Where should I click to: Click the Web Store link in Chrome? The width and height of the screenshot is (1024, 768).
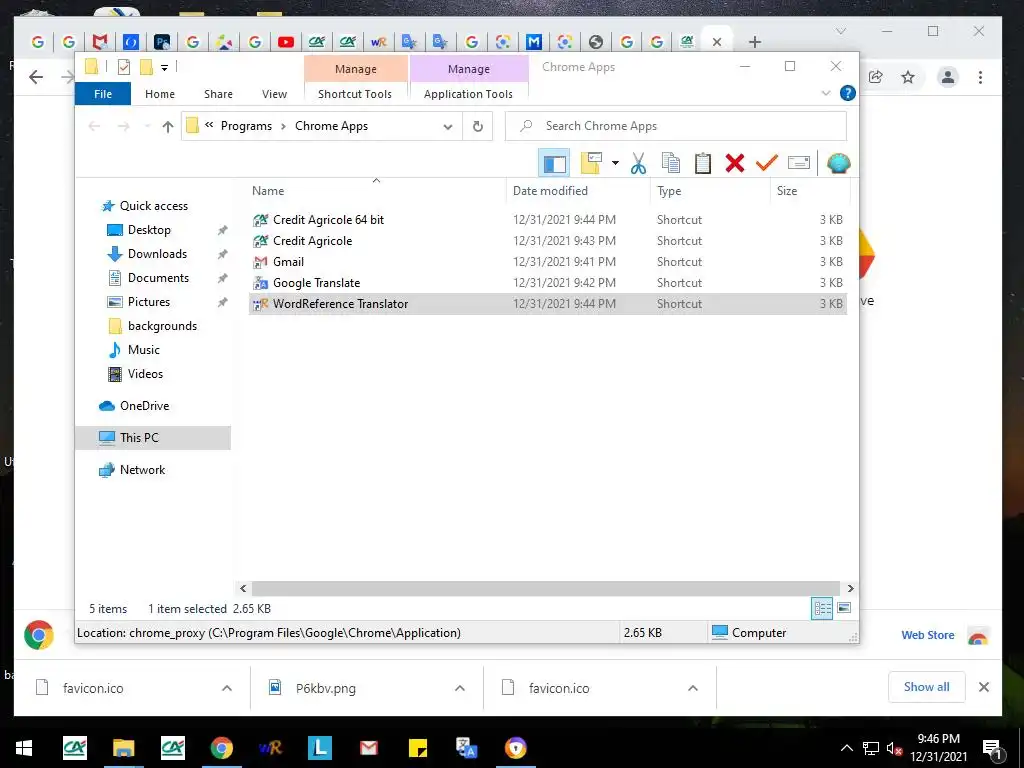click(927, 635)
